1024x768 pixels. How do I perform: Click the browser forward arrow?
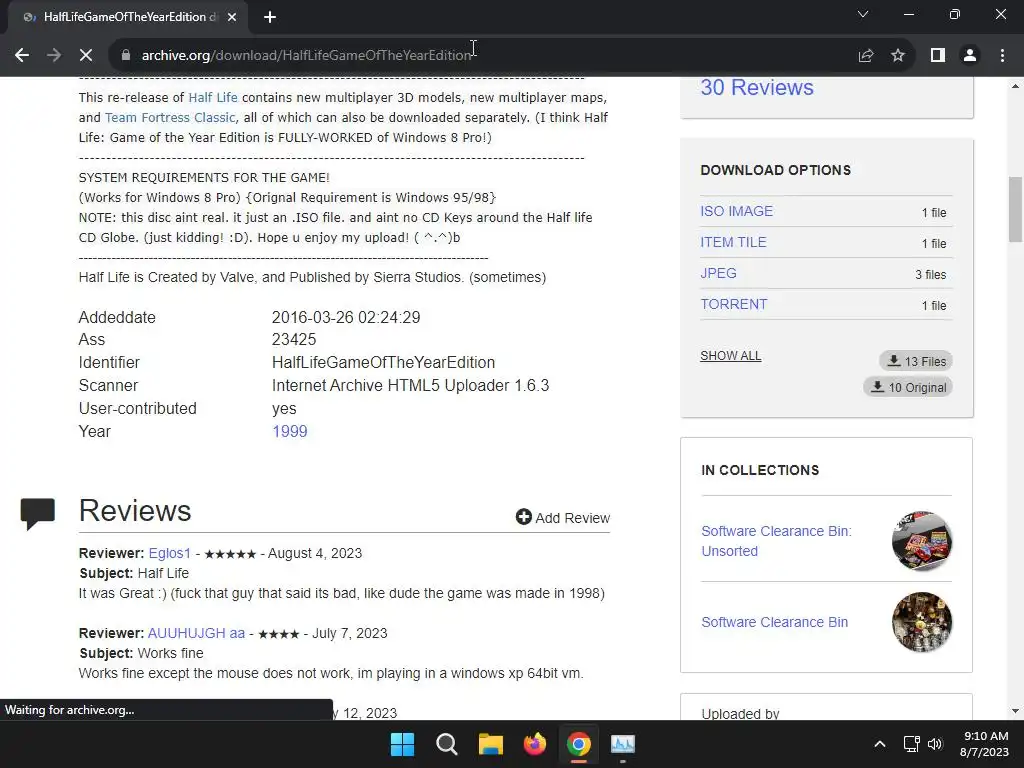(54, 56)
